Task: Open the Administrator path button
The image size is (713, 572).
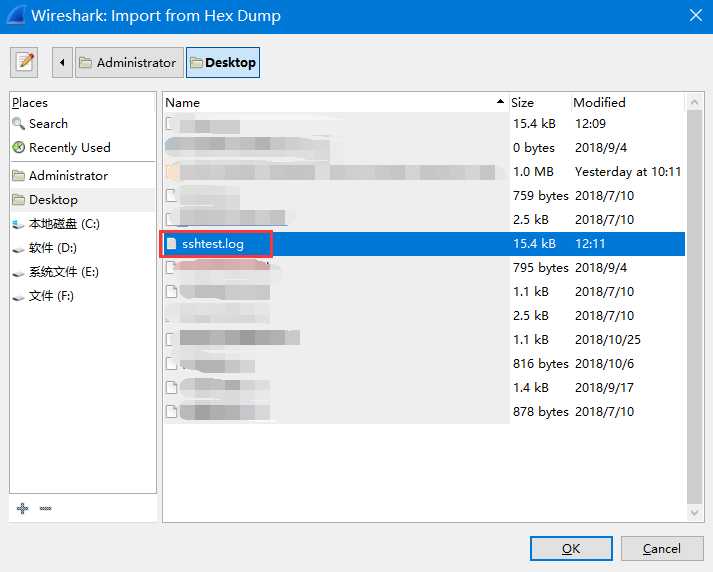Action: tap(127, 62)
